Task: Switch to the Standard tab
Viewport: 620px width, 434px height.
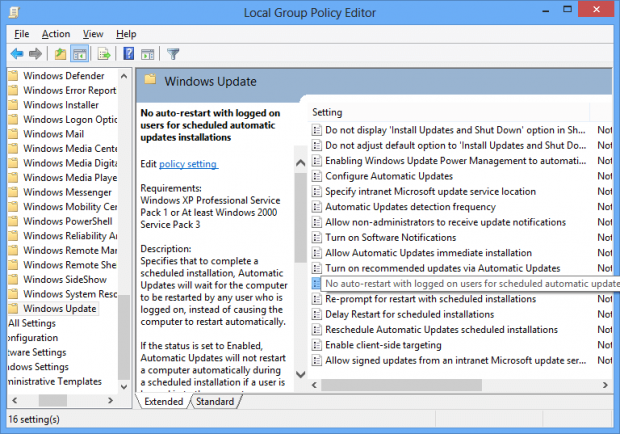Action: [215, 402]
